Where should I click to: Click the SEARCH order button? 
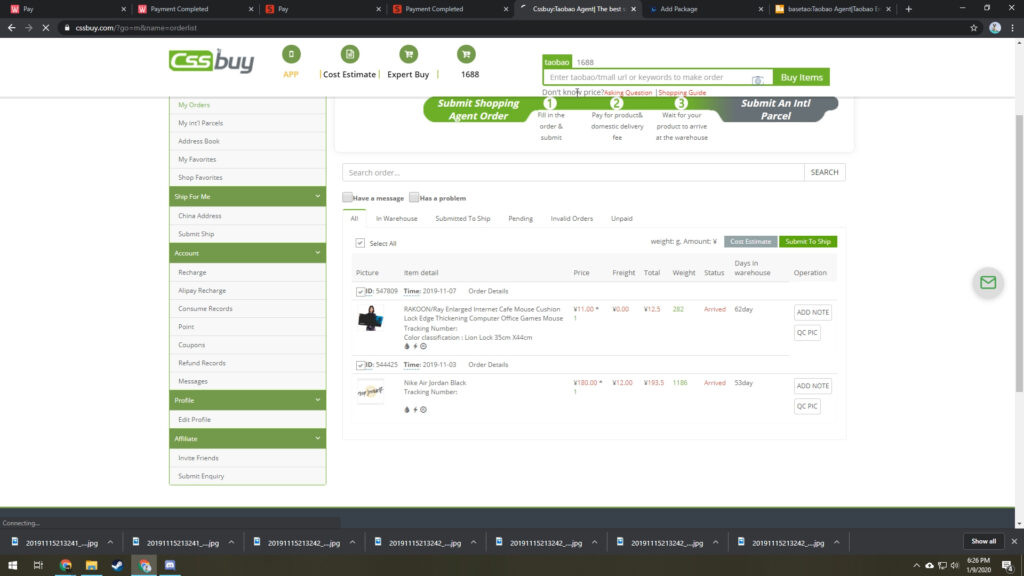click(825, 172)
